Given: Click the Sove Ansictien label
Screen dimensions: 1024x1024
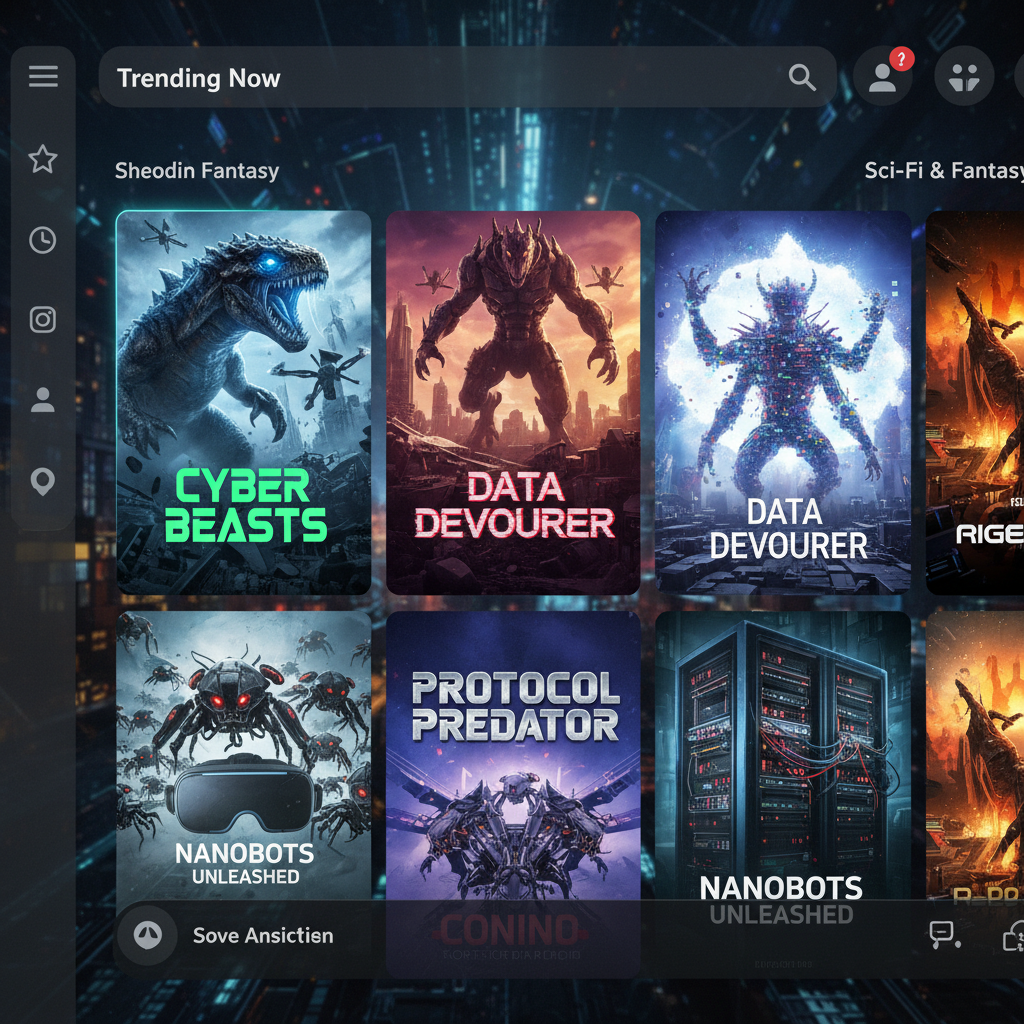Looking at the screenshot, I should (x=263, y=936).
